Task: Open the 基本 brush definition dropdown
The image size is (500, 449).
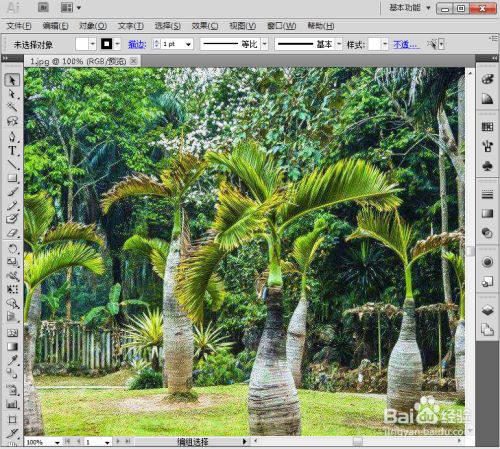Action: click(x=339, y=44)
